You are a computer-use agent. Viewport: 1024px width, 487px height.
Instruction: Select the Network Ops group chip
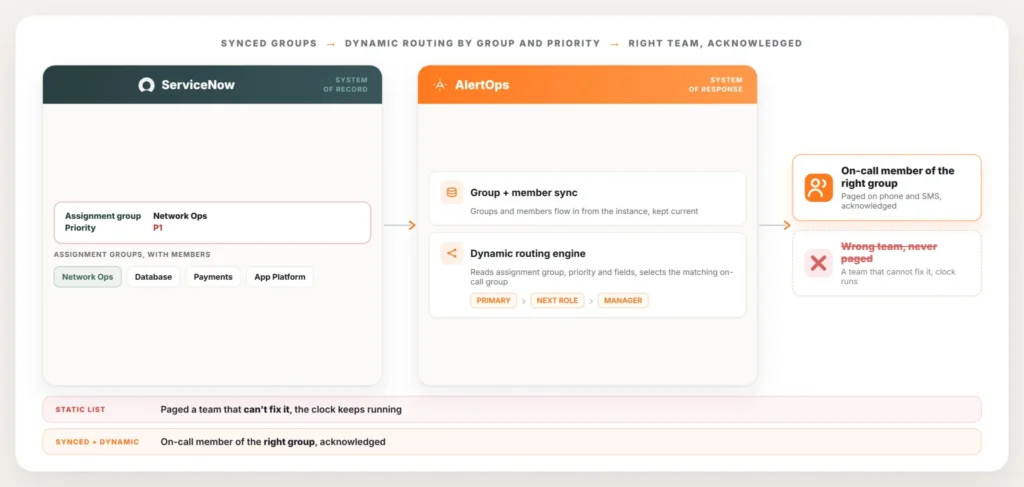point(88,277)
